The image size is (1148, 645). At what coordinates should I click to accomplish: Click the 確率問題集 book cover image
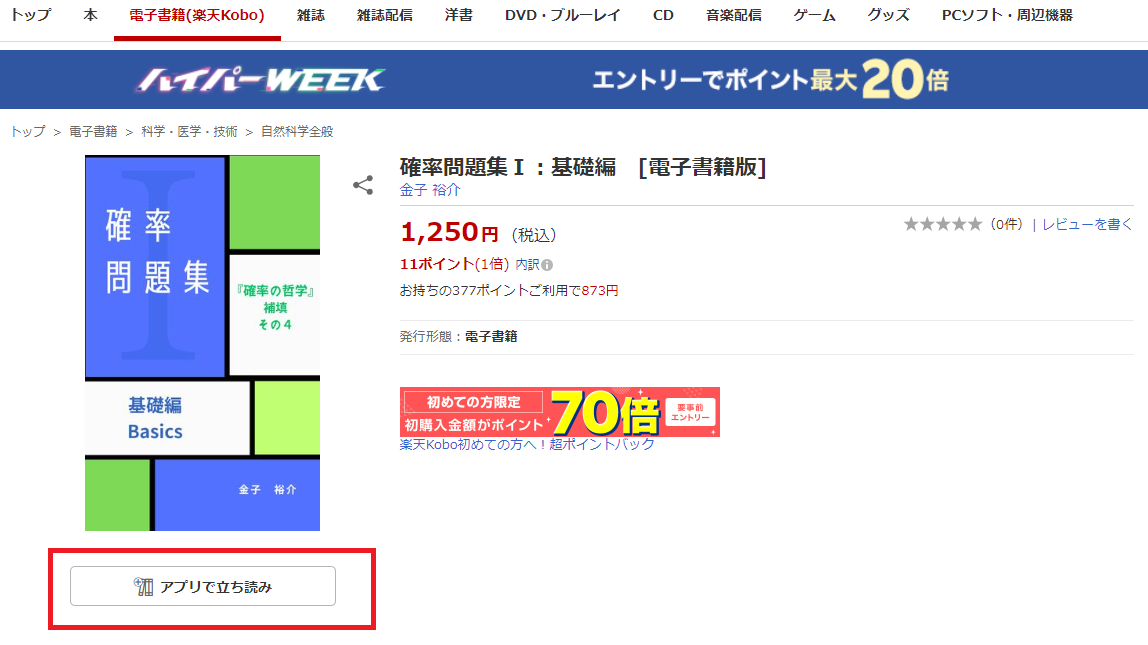click(x=202, y=343)
